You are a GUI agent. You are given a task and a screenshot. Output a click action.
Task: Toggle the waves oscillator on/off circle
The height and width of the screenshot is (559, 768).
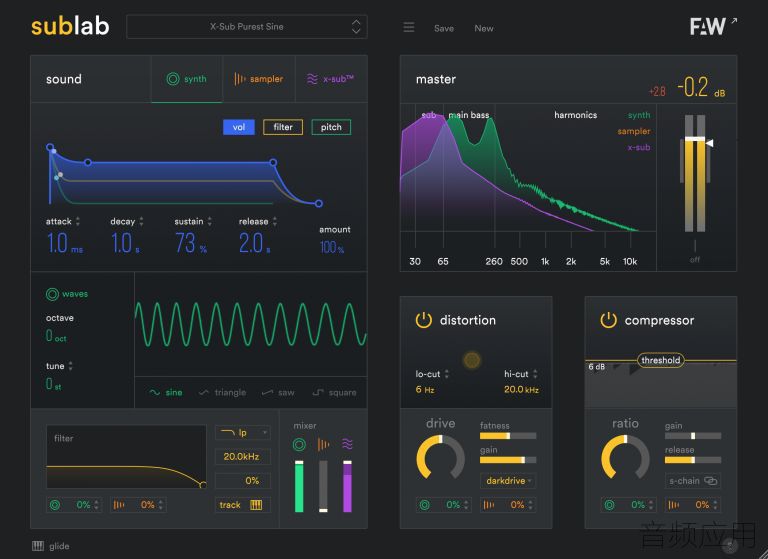pyautogui.click(x=52, y=294)
